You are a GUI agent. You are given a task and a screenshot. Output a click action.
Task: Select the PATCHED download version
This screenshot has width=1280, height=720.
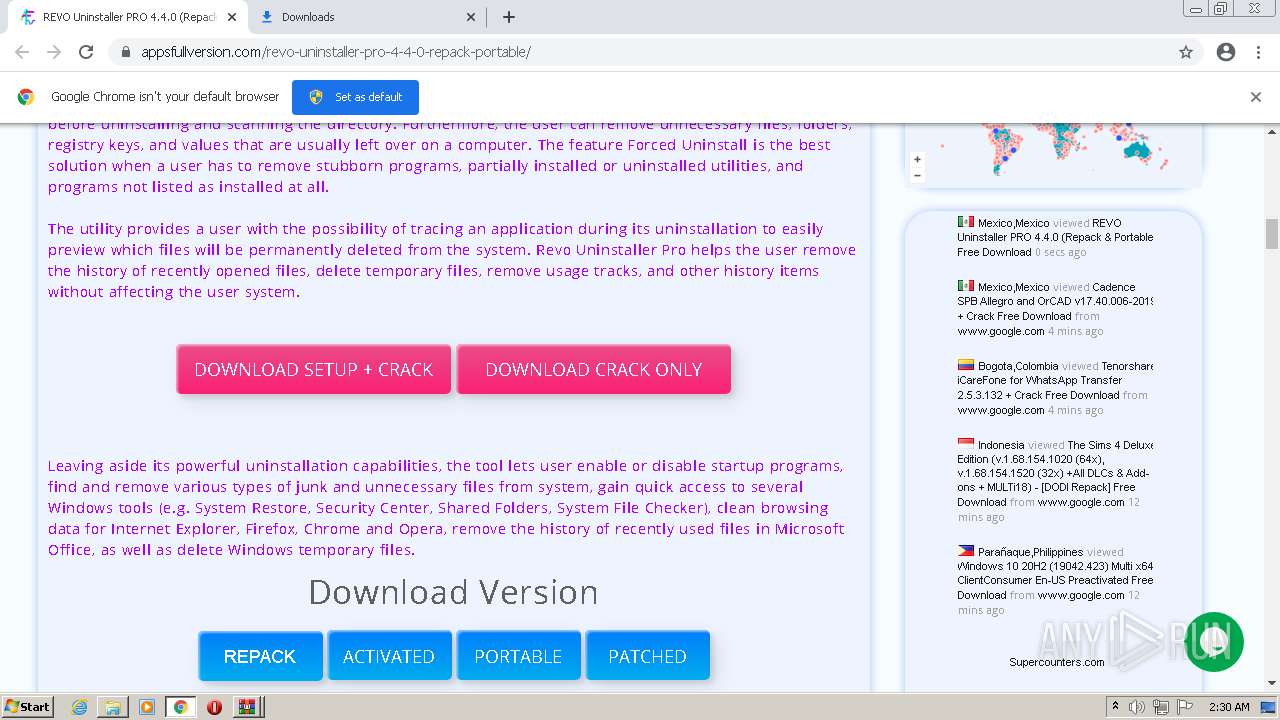[x=648, y=656]
